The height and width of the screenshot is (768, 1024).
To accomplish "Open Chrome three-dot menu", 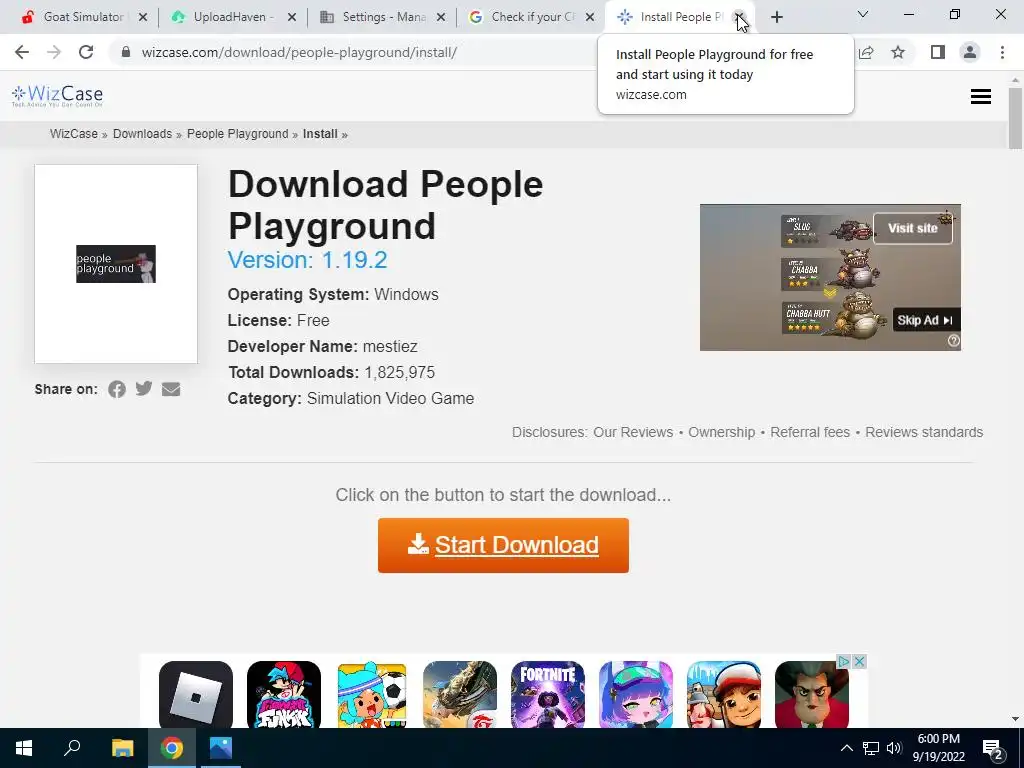I will pyautogui.click(x=1002, y=52).
